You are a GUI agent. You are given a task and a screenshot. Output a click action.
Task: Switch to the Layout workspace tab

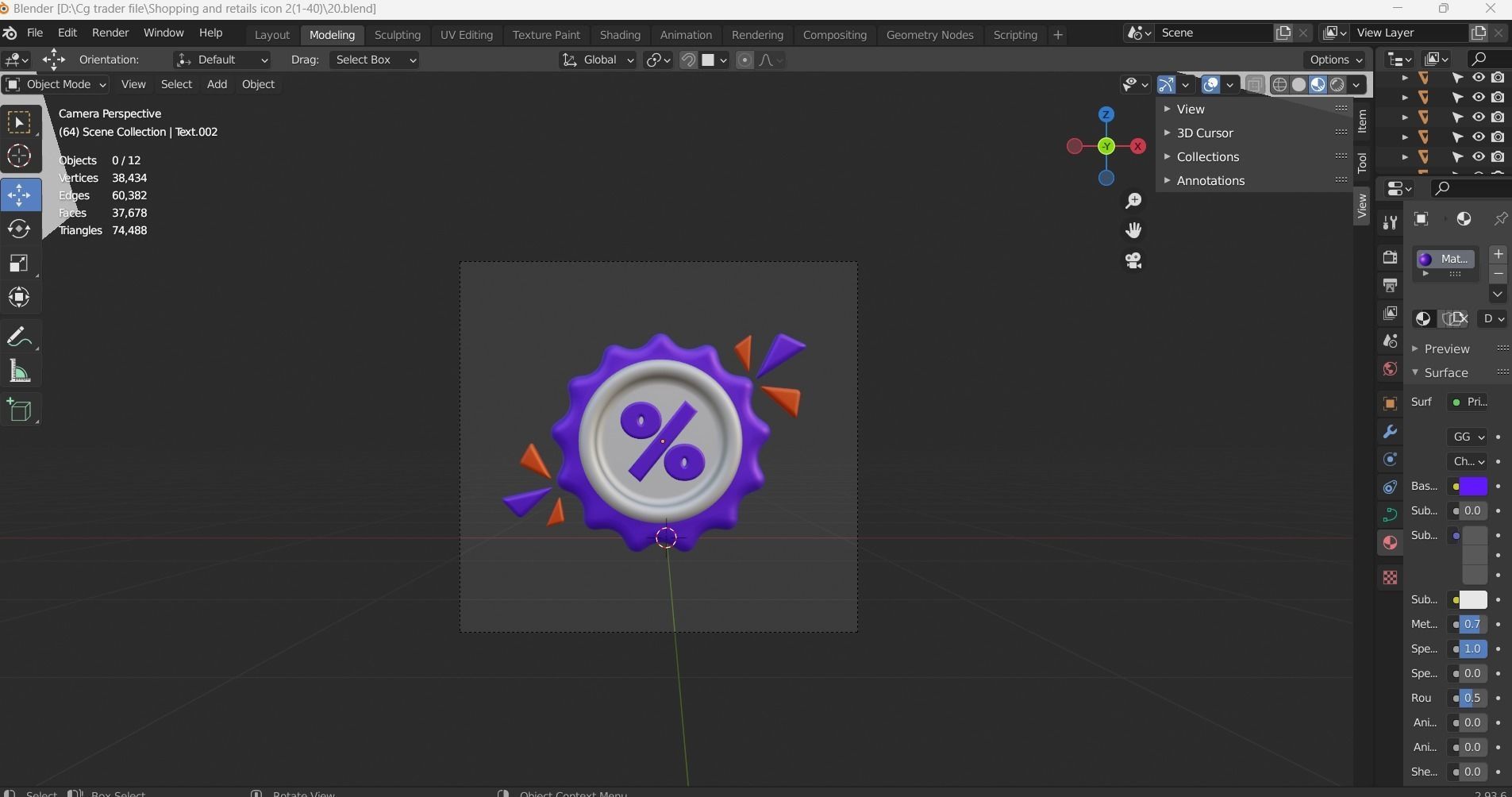(272, 35)
